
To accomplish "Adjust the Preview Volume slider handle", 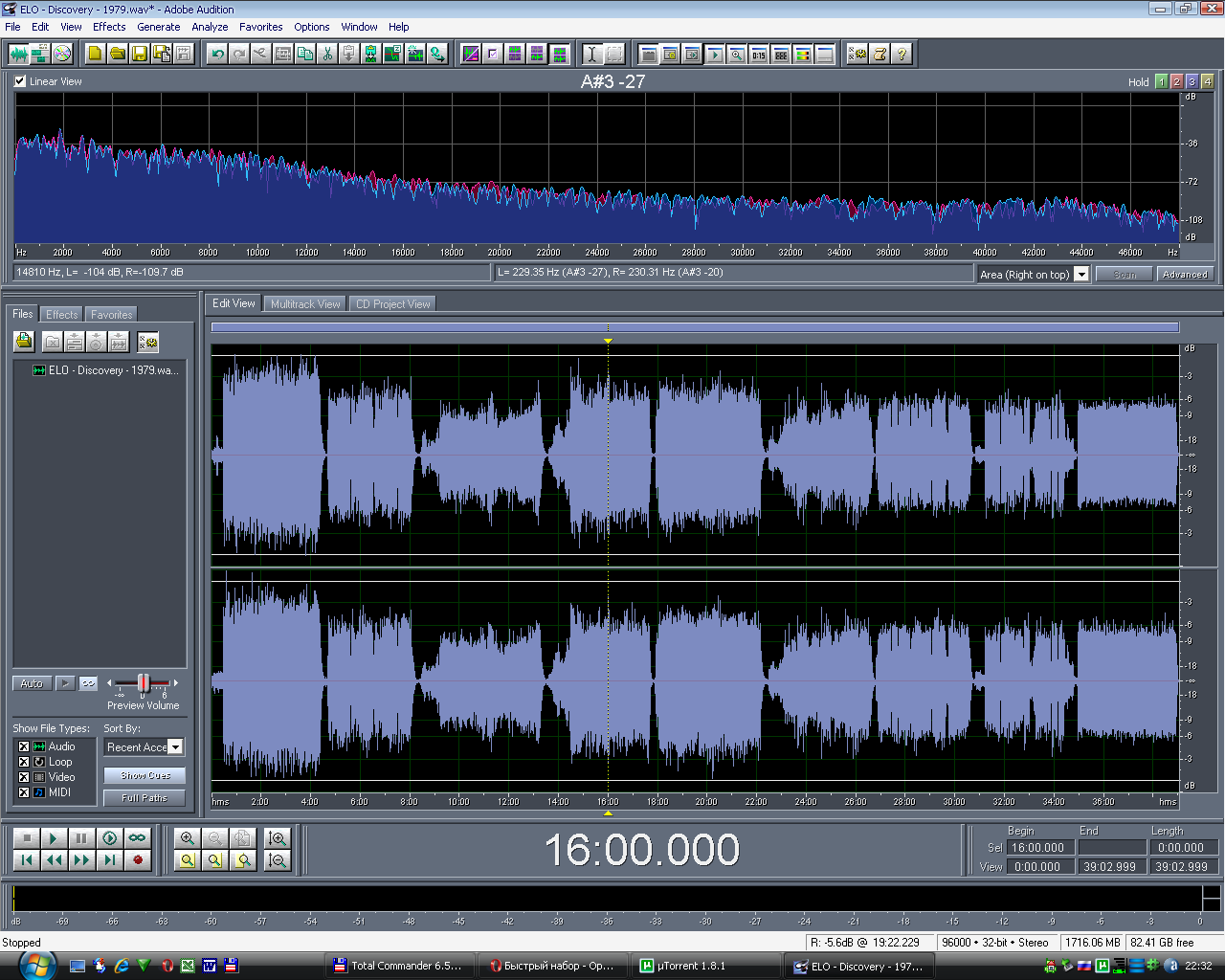I will (x=144, y=682).
